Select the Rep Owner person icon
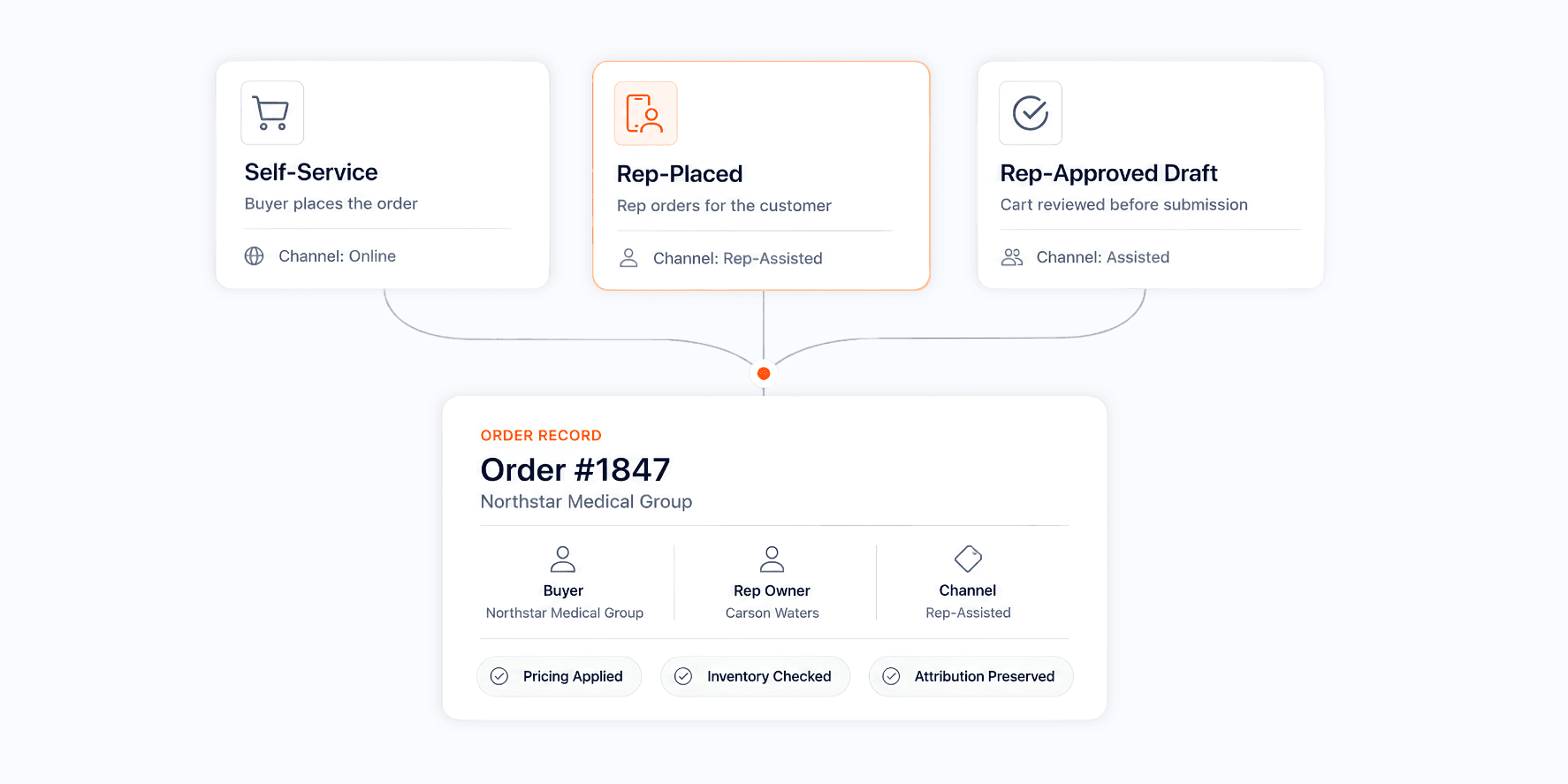1568x784 pixels. 772,559
